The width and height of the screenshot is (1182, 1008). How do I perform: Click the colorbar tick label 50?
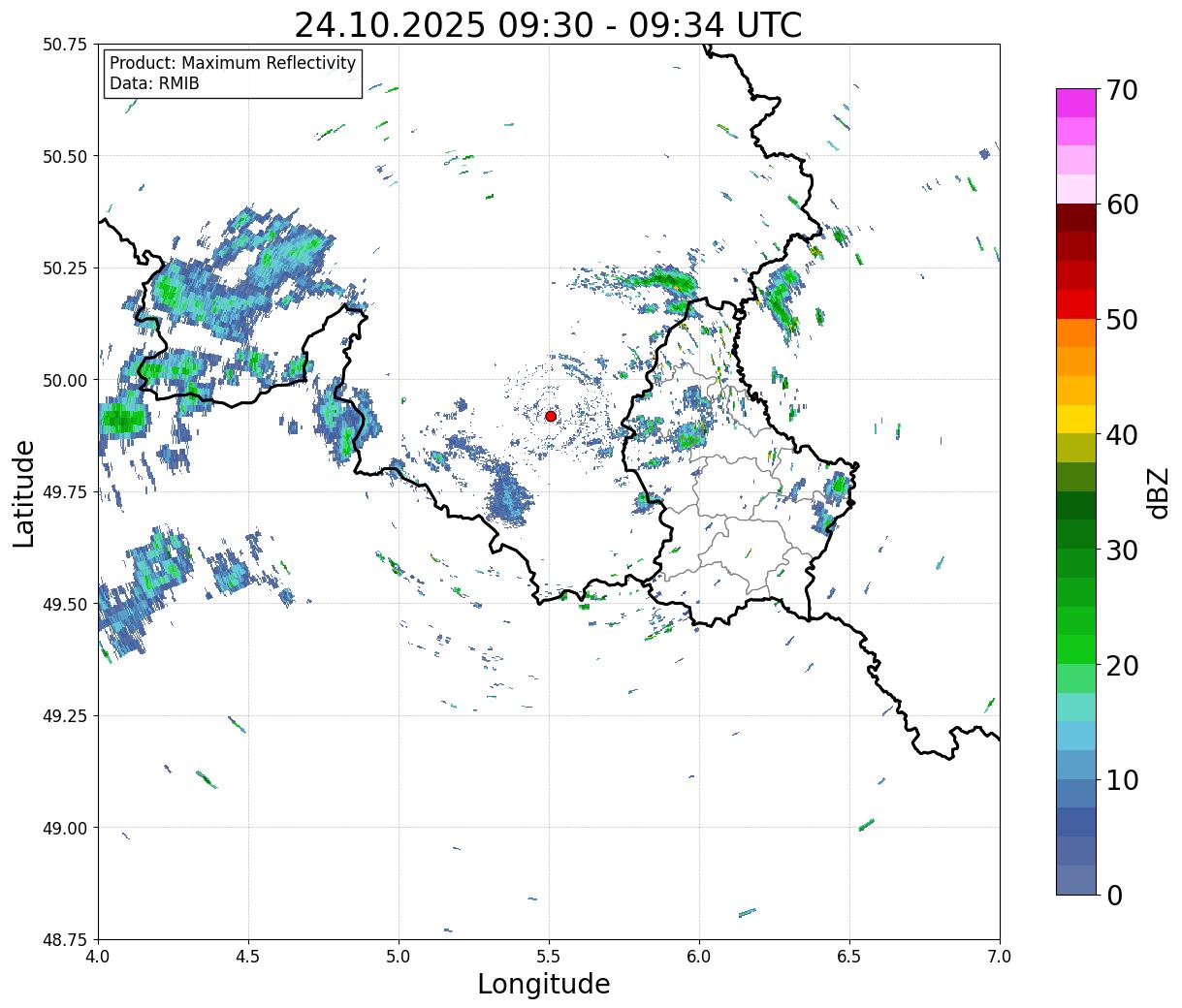pos(1122,320)
